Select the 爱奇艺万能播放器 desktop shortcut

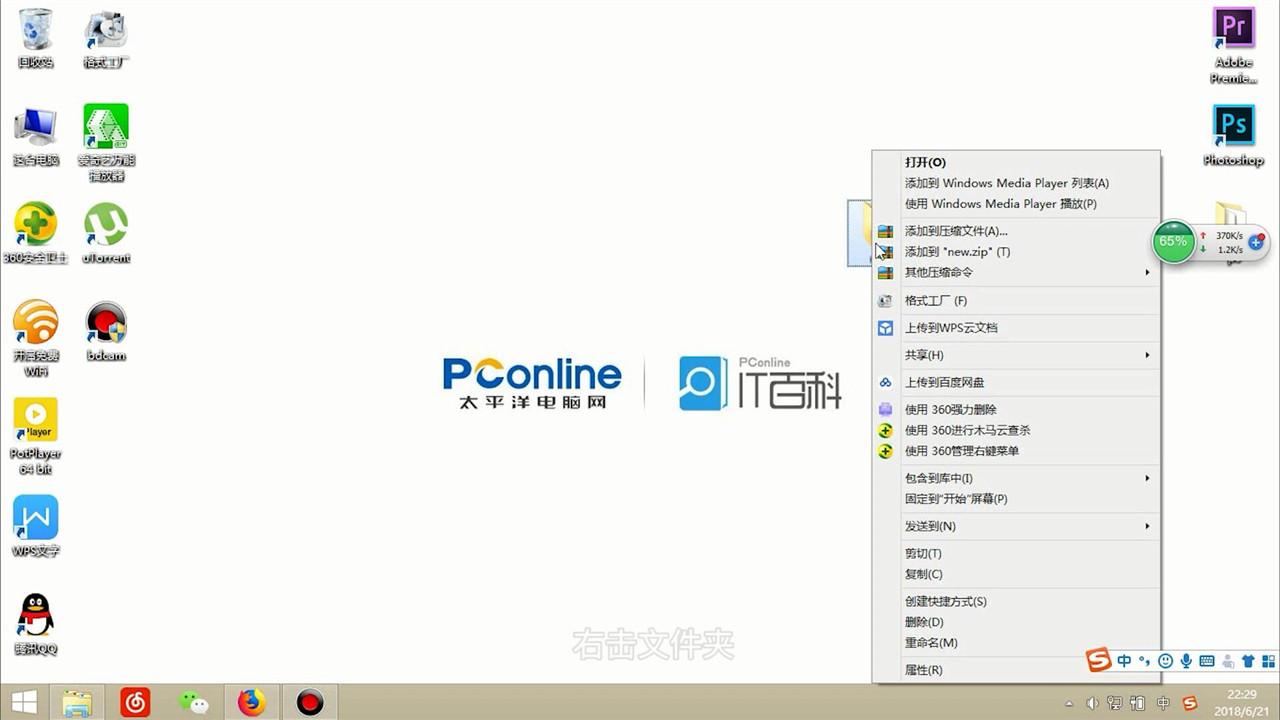[x=106, y=143]
